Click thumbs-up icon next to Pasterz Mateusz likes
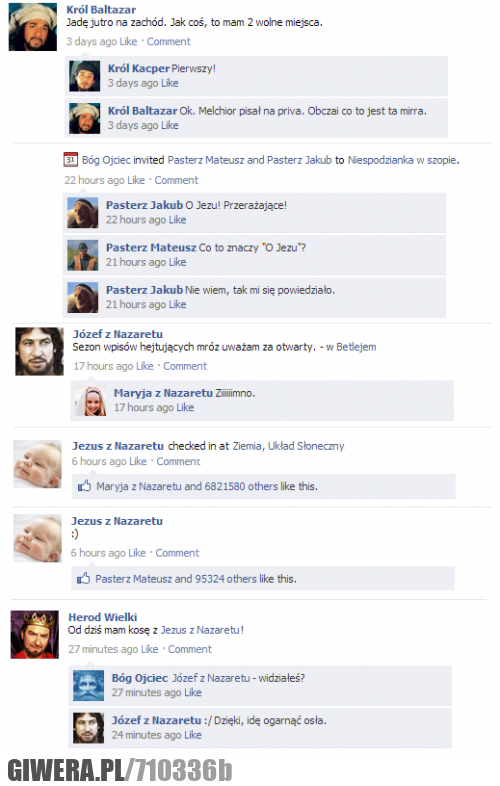The width and height of the screenshot is (500, 786). click(x=83, y=578)
